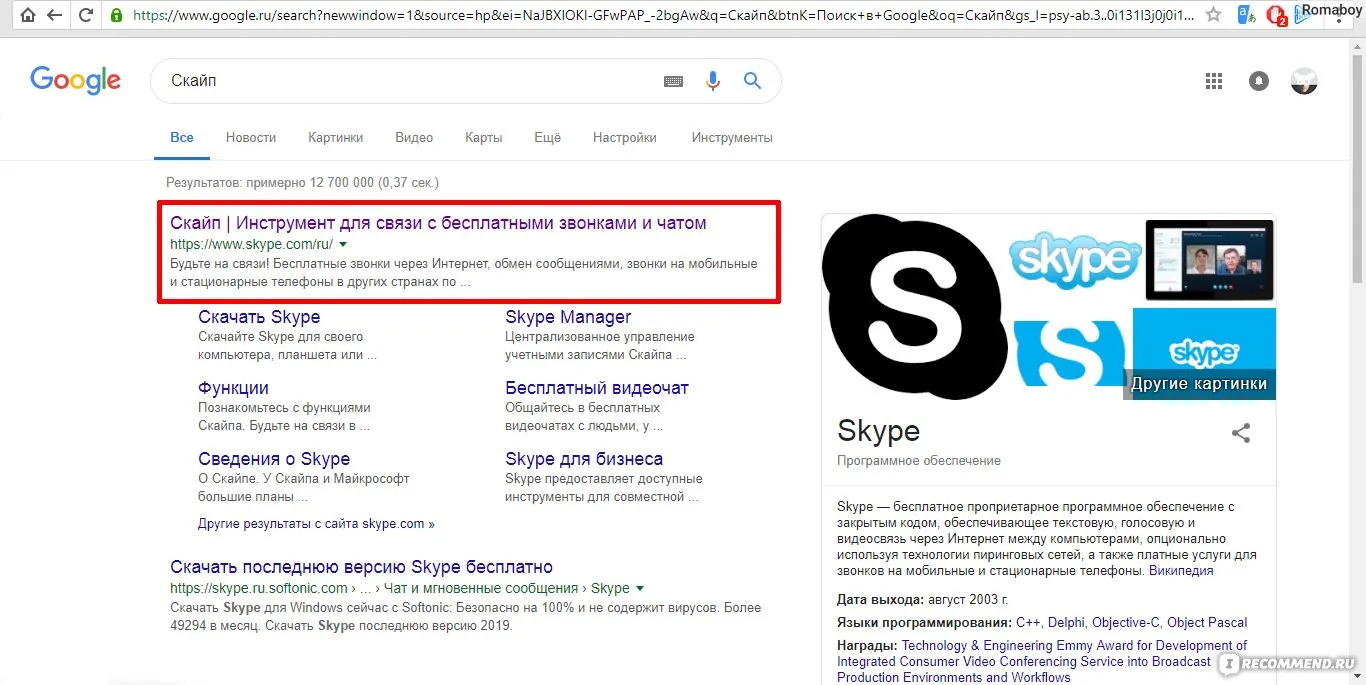Image resolution: width=1366 pixels, height=685 pixels.
Task: Submit search with the magnifier icon
Action: (x=752, y=81)
